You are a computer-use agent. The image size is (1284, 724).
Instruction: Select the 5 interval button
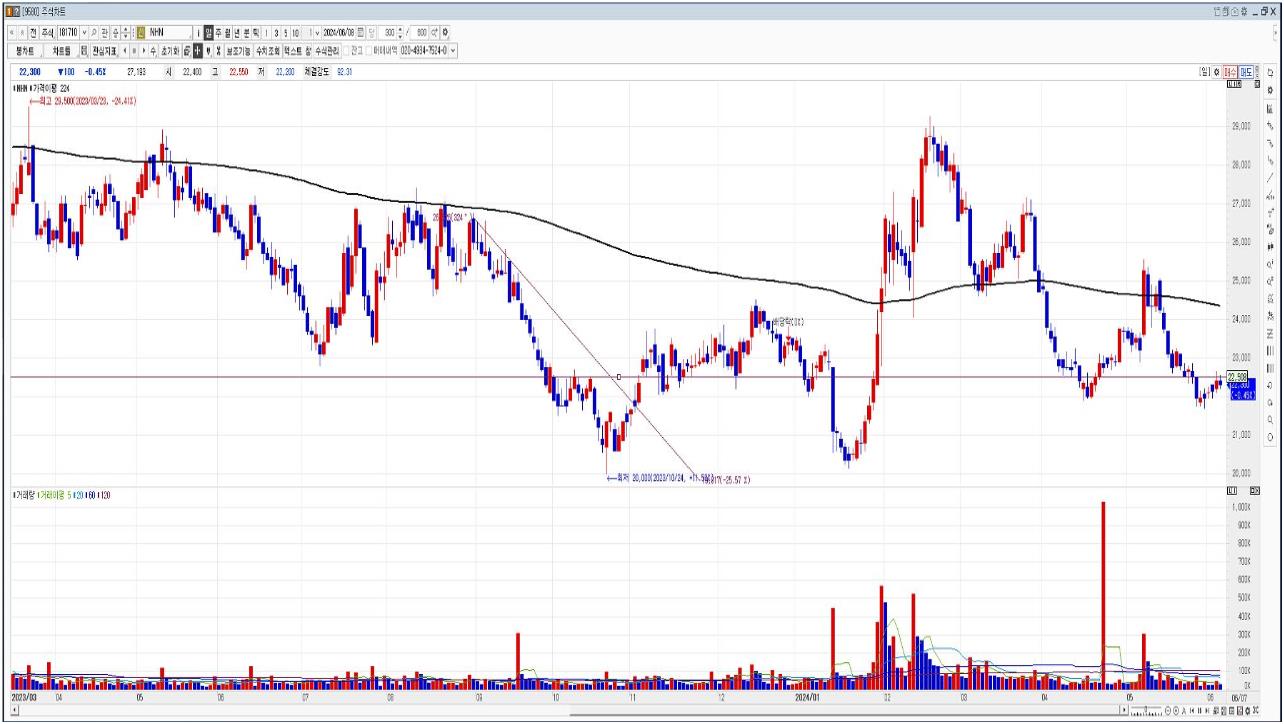click(x=285, y=33)
